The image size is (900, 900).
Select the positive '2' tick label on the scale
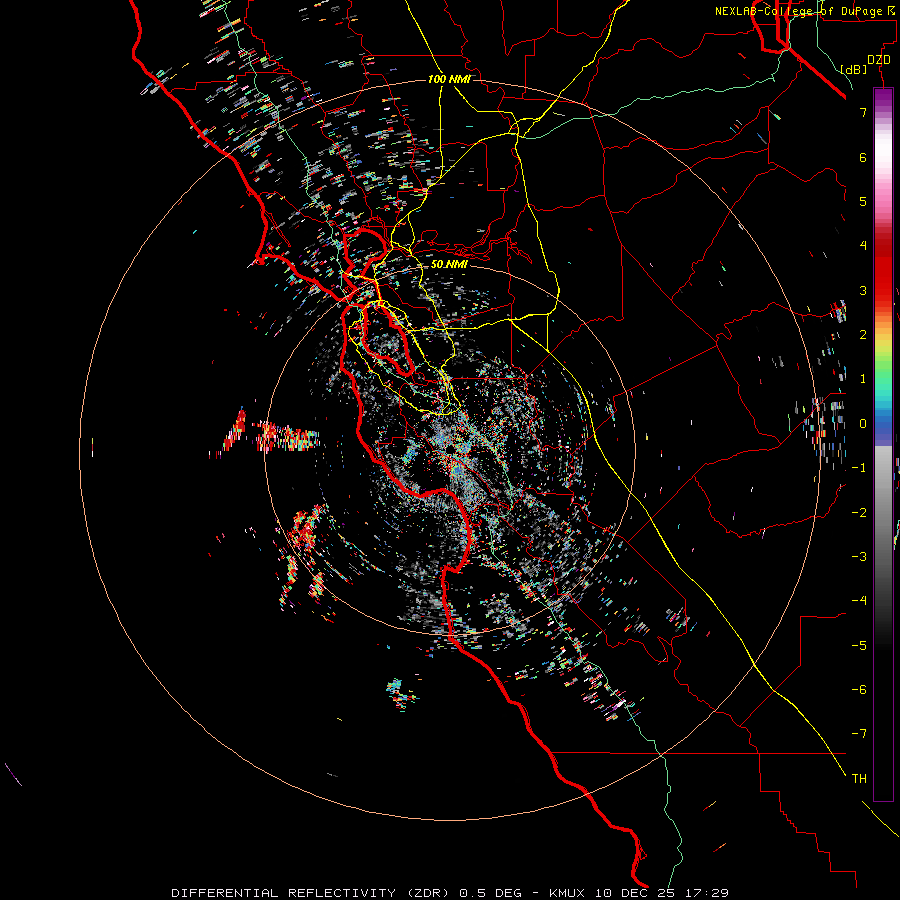[863, 335]
